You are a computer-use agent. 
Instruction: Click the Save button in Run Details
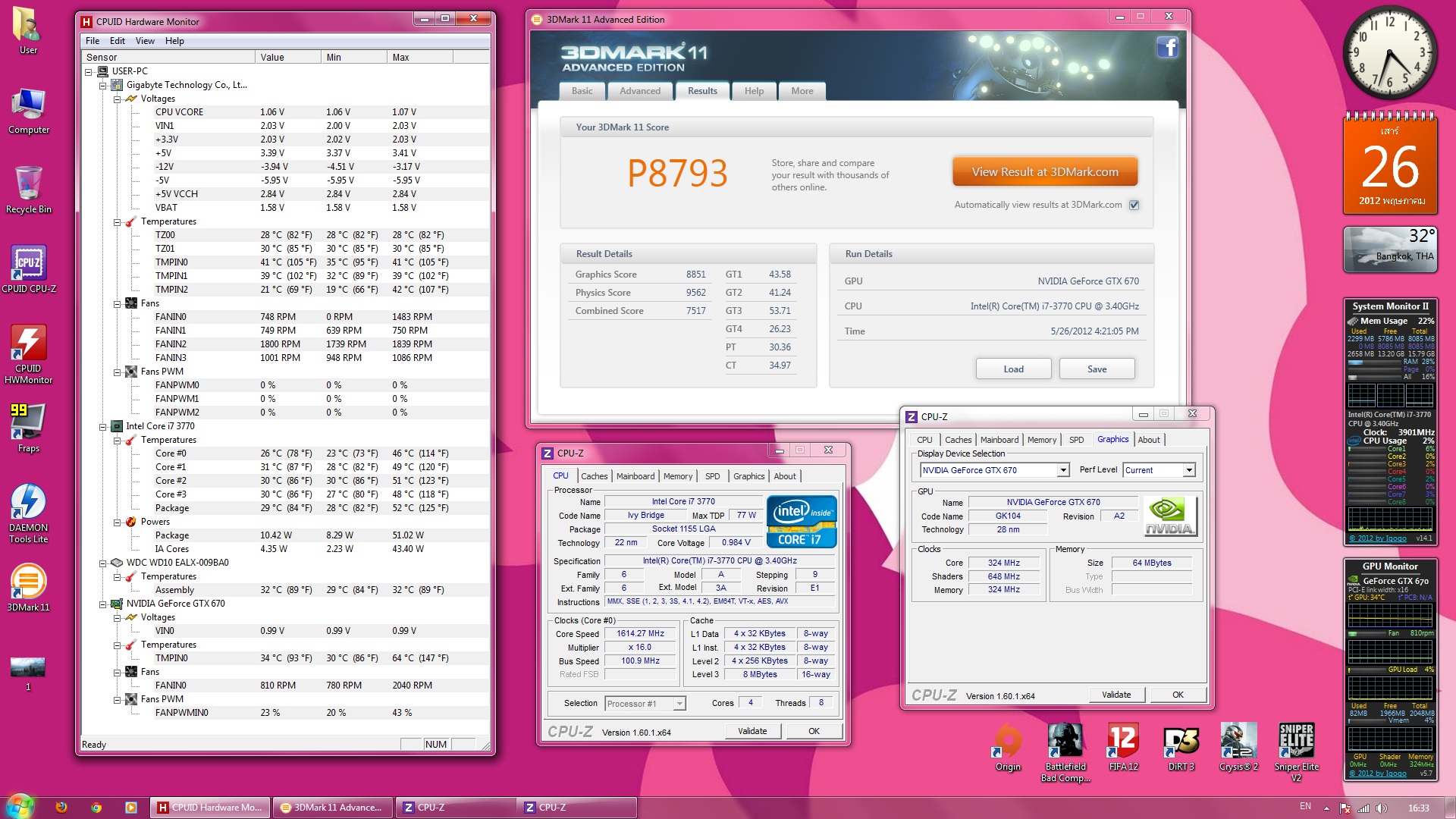(1097, 369)
